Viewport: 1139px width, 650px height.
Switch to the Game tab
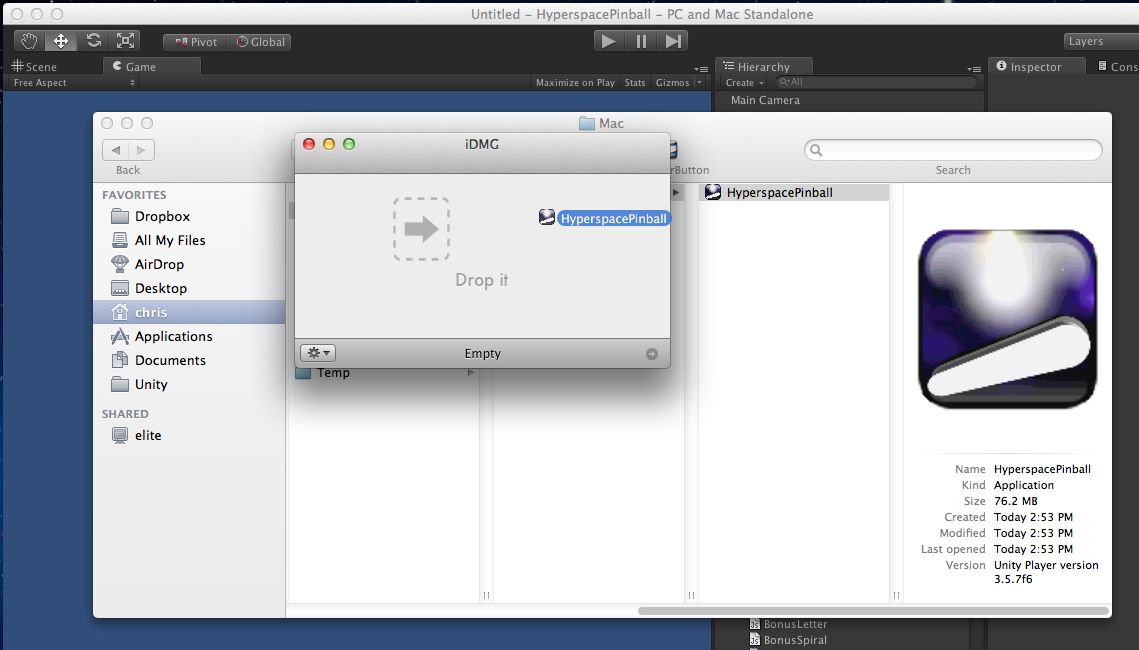[151, 66]
